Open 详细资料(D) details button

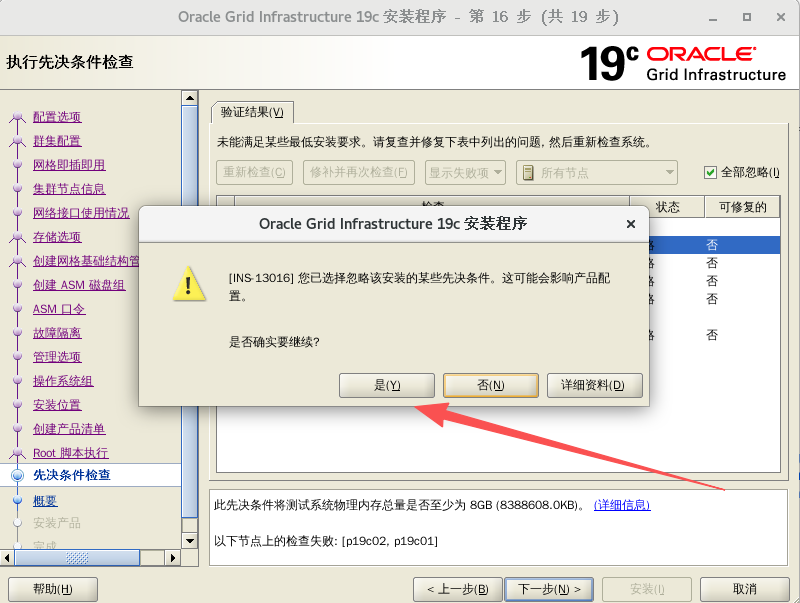click(594, 385)
